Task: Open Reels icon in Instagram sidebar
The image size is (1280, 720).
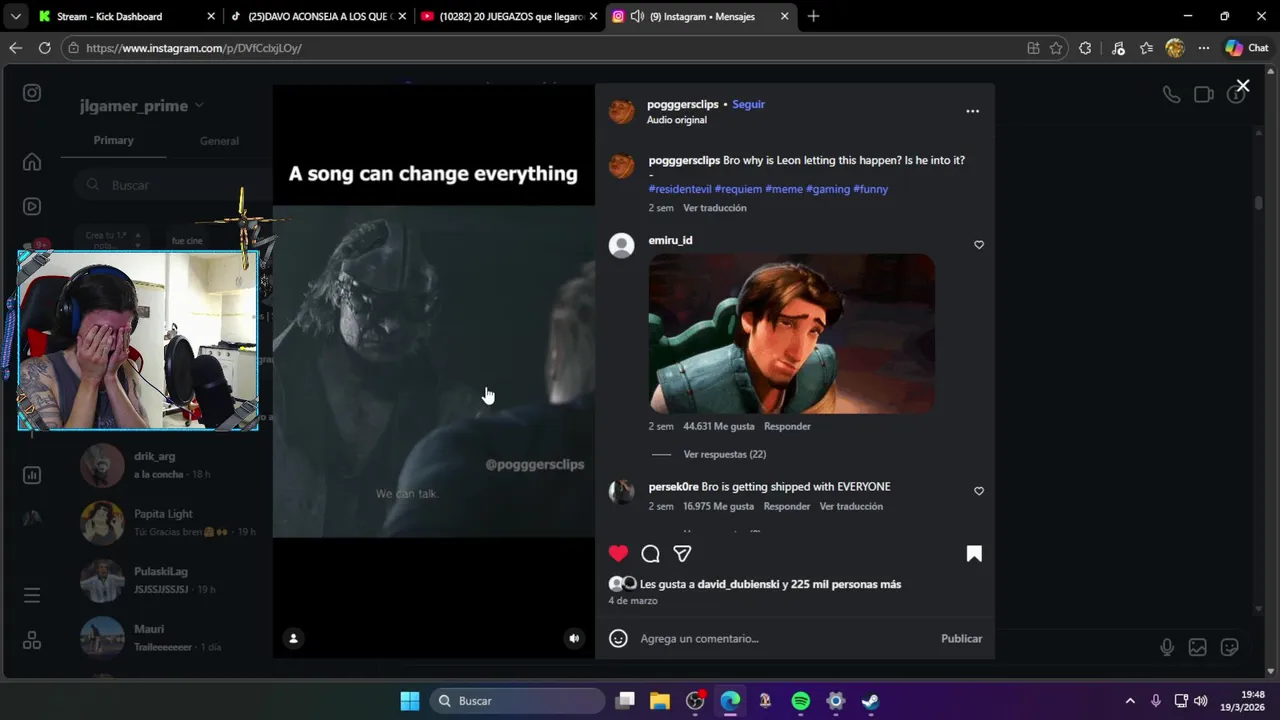Action: pos(32,207)
